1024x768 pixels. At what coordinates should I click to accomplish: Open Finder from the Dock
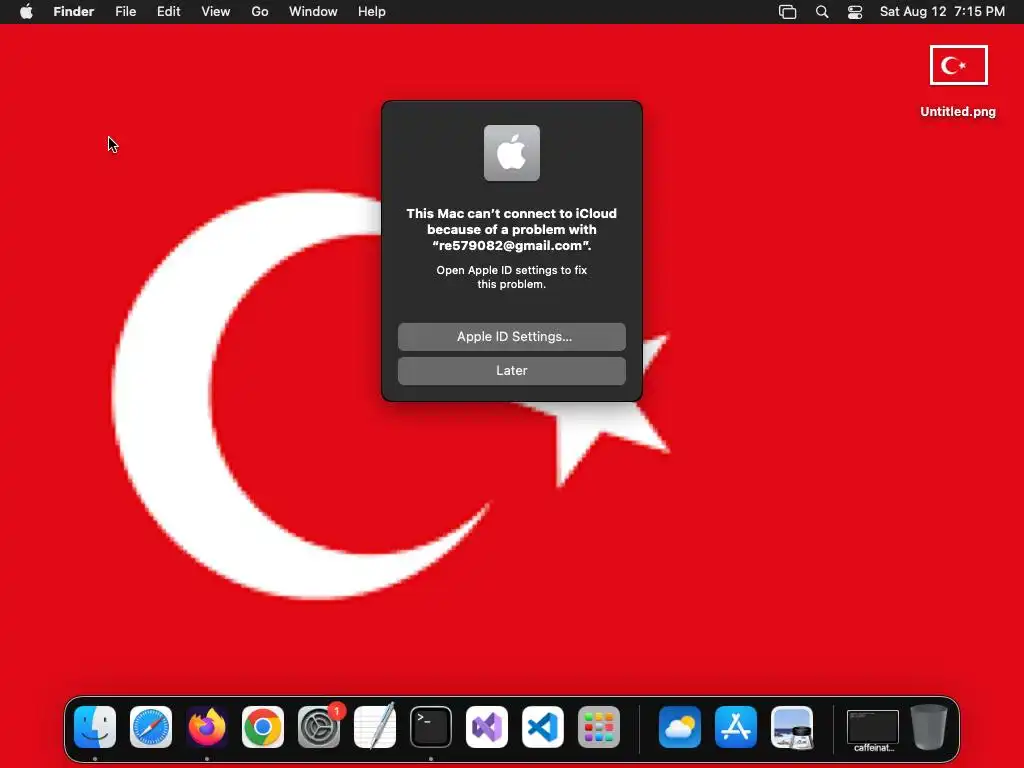coord(95,727)
